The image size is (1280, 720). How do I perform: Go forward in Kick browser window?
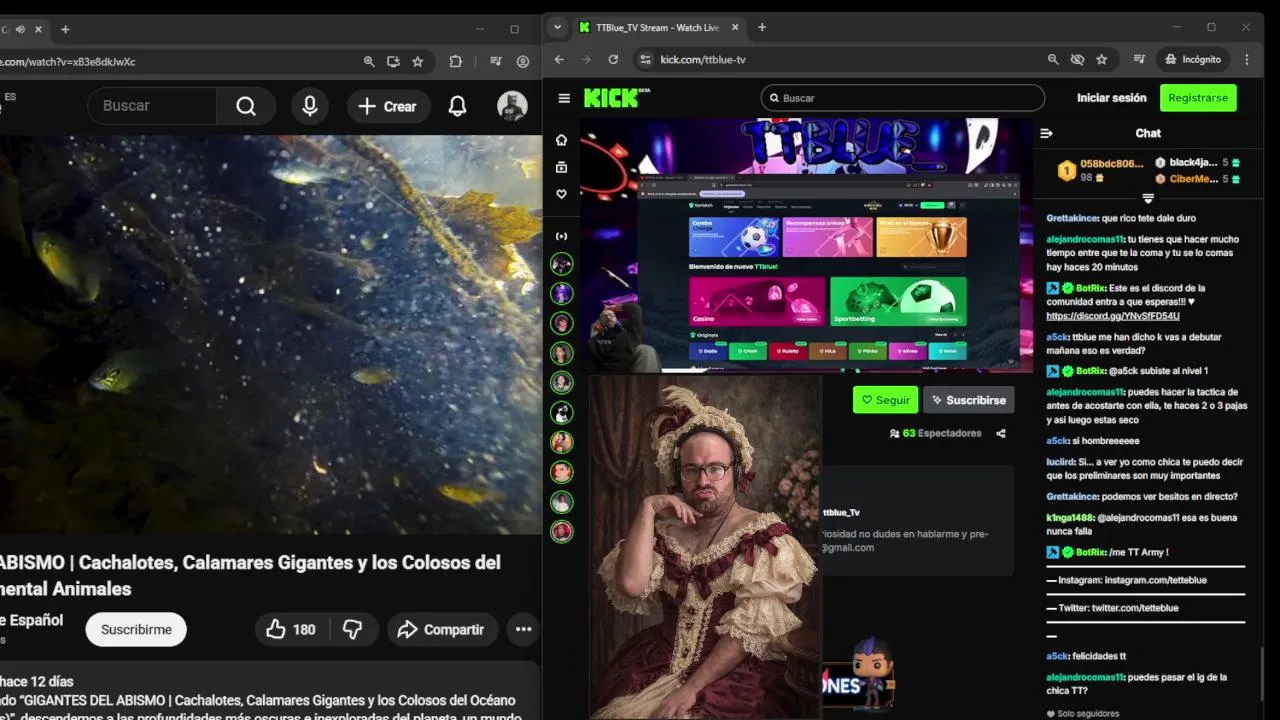tap(586, 59)
